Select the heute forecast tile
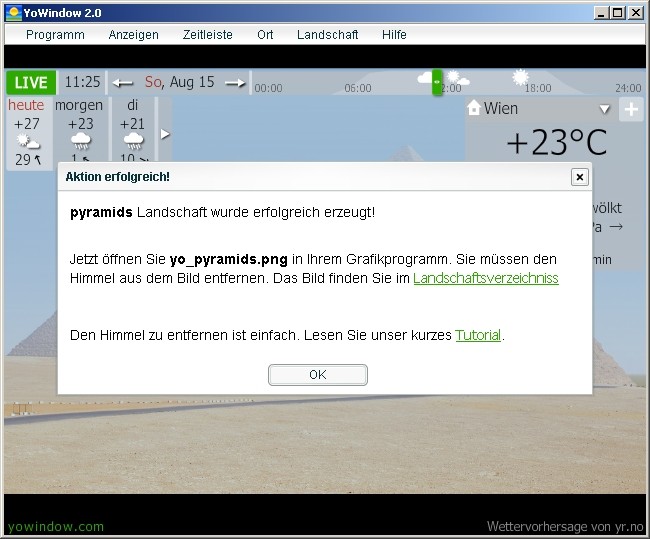 pos(27,131)
